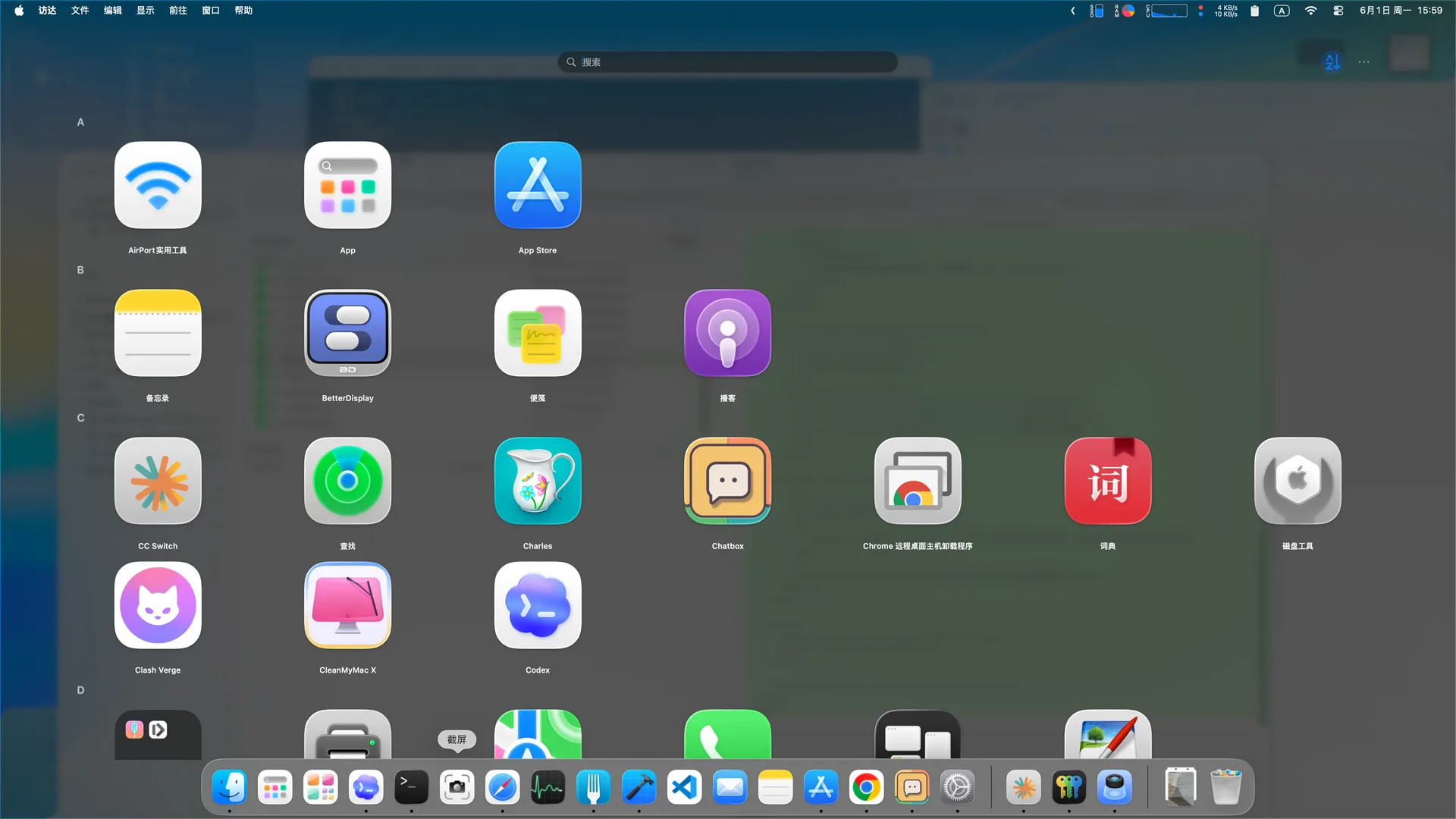Launch Codex from the app grid
Image resolution: width=1456 pixels, height=819 pixels.
point(538,605)
